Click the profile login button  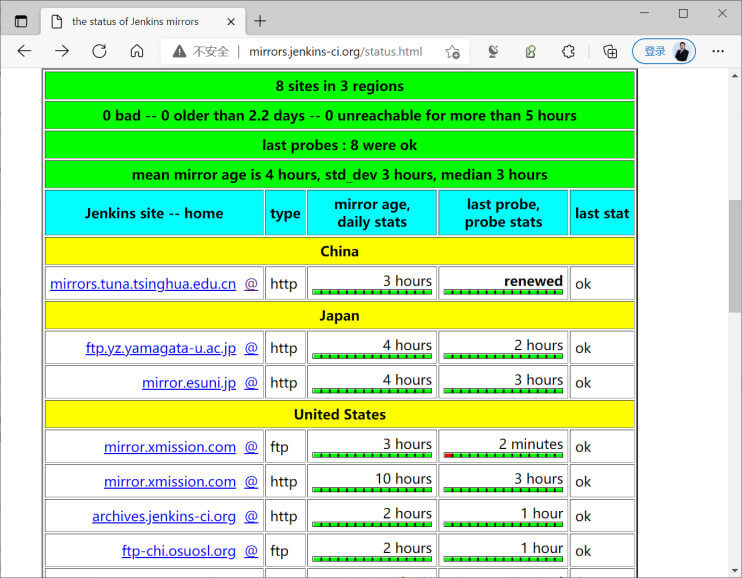coord(663,51)
